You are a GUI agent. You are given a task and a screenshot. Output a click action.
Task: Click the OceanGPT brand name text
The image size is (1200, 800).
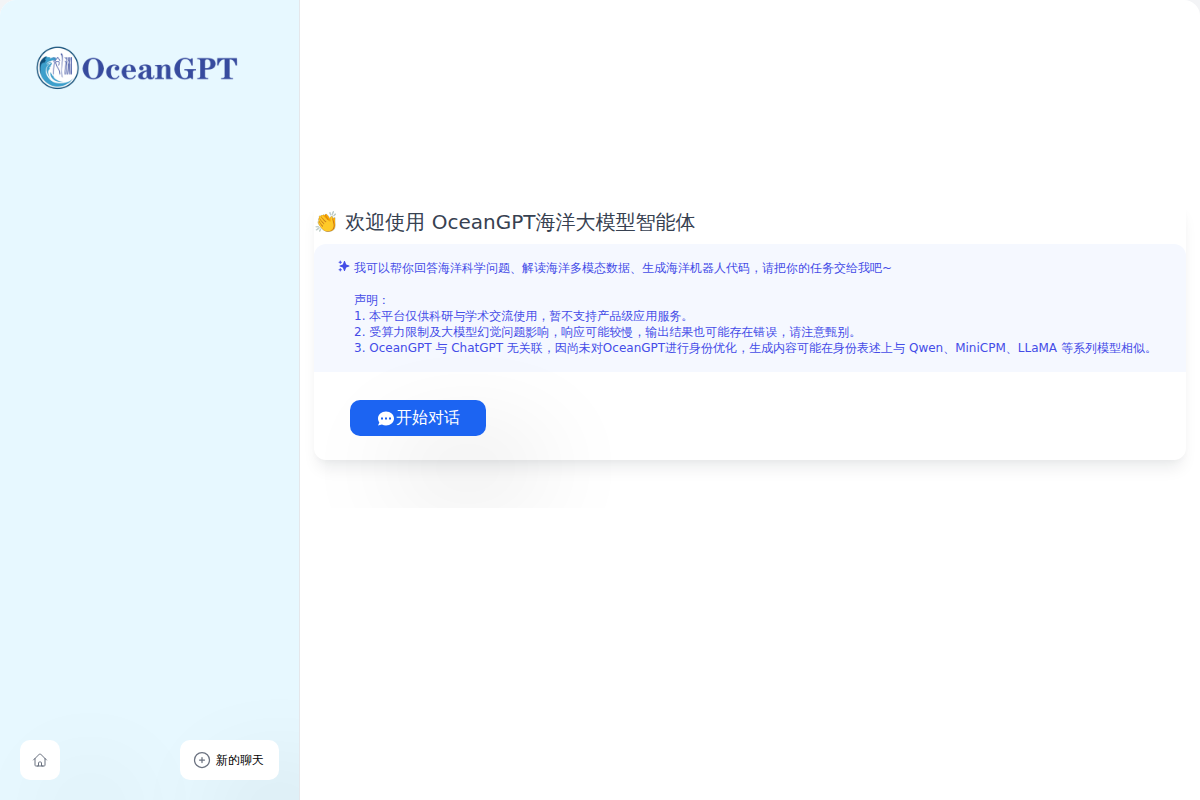point(159,68)
